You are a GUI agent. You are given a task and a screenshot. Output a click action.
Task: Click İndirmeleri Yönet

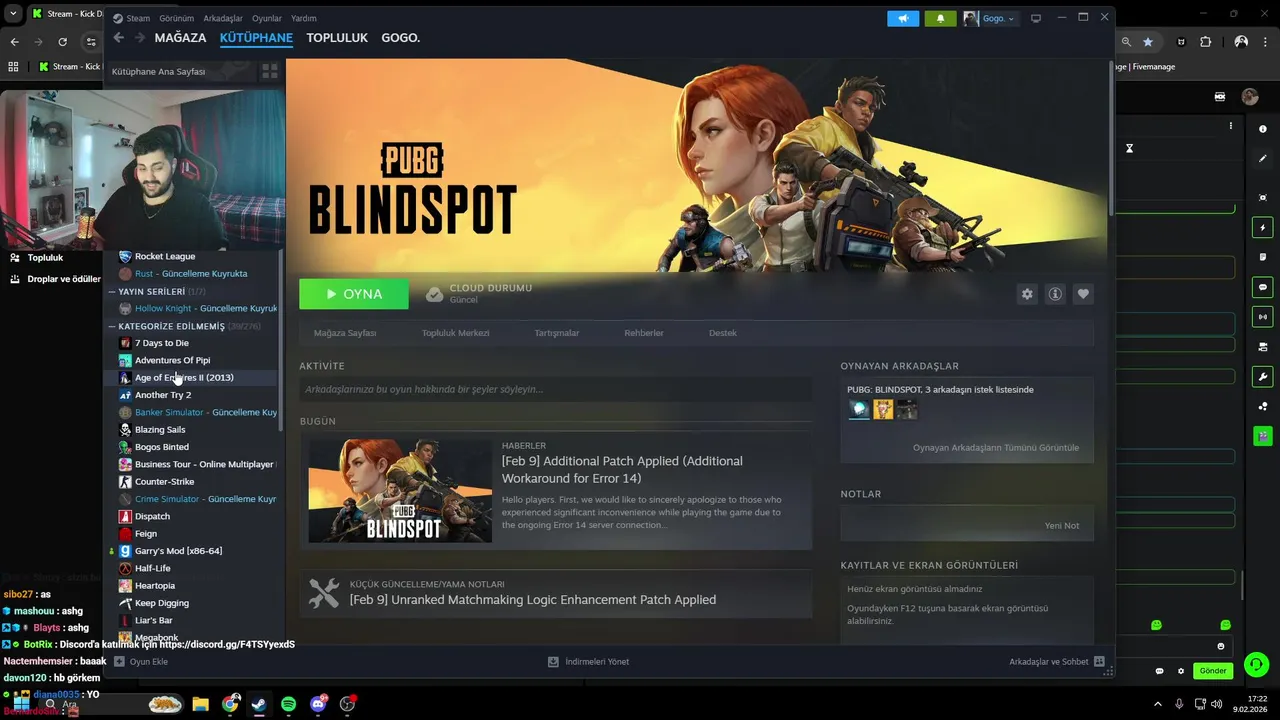[589, 662]
